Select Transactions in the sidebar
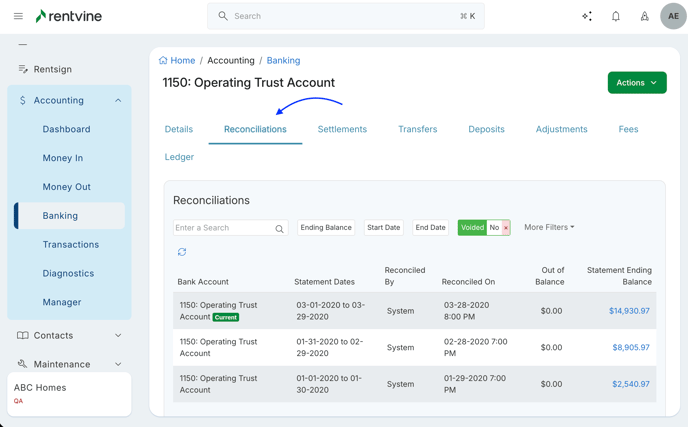Screen dimensions: 688x427 point(70,244)
